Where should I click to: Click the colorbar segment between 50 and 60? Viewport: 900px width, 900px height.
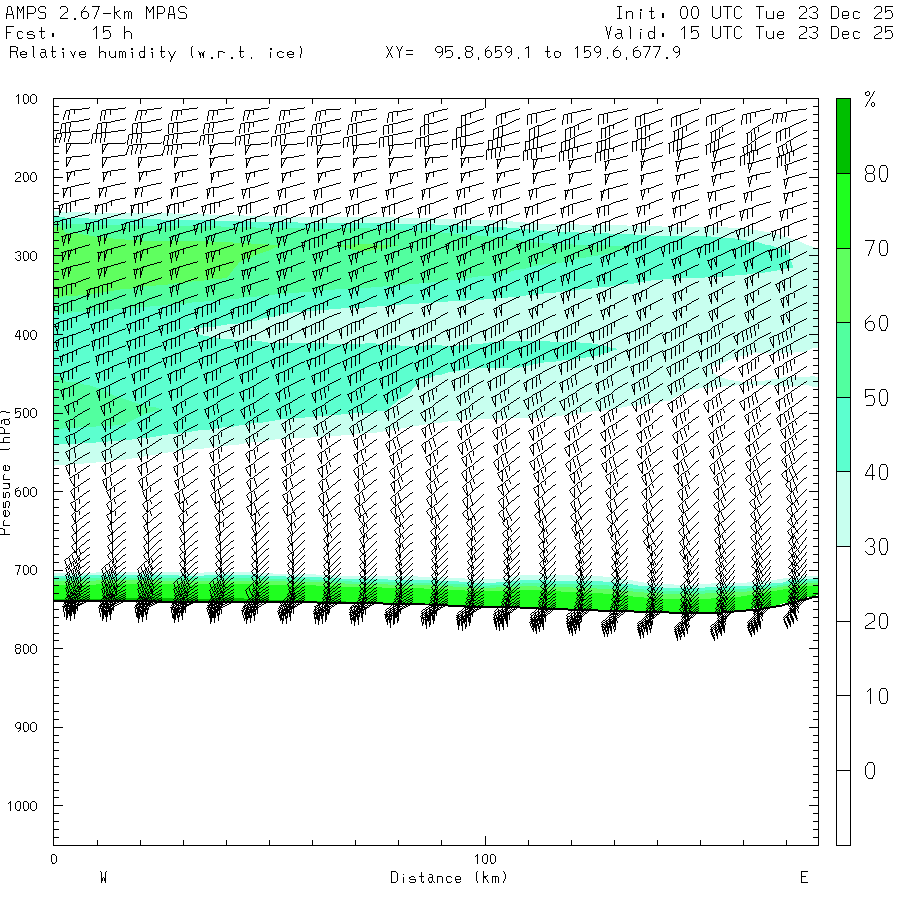(843, 360)
